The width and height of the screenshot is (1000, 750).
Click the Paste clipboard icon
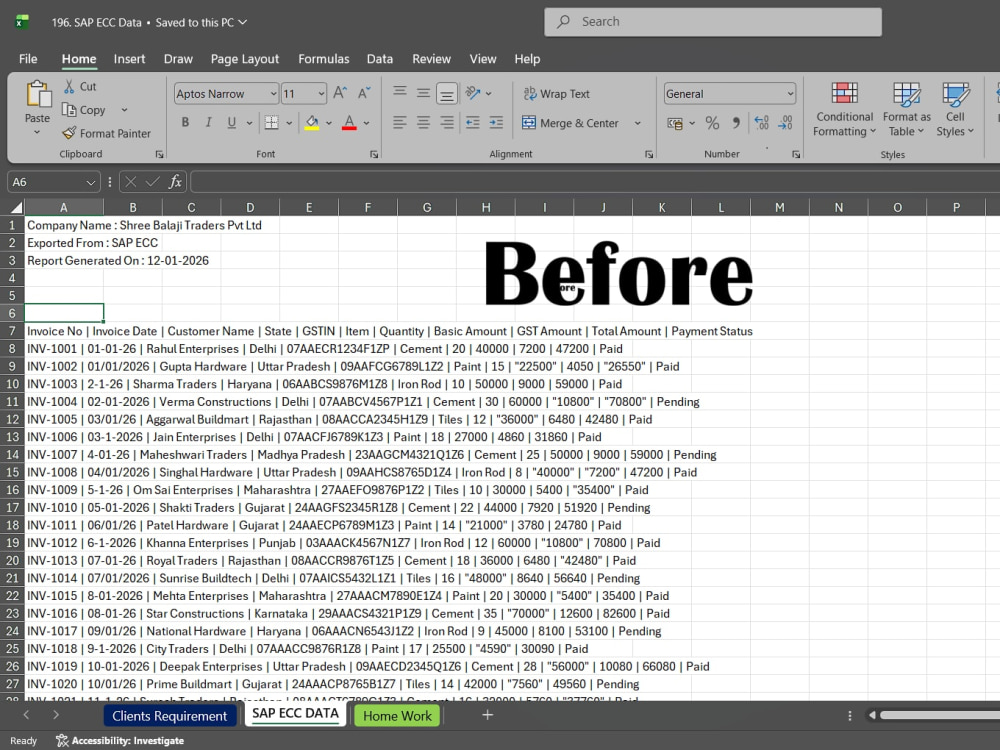click(38, 94)
